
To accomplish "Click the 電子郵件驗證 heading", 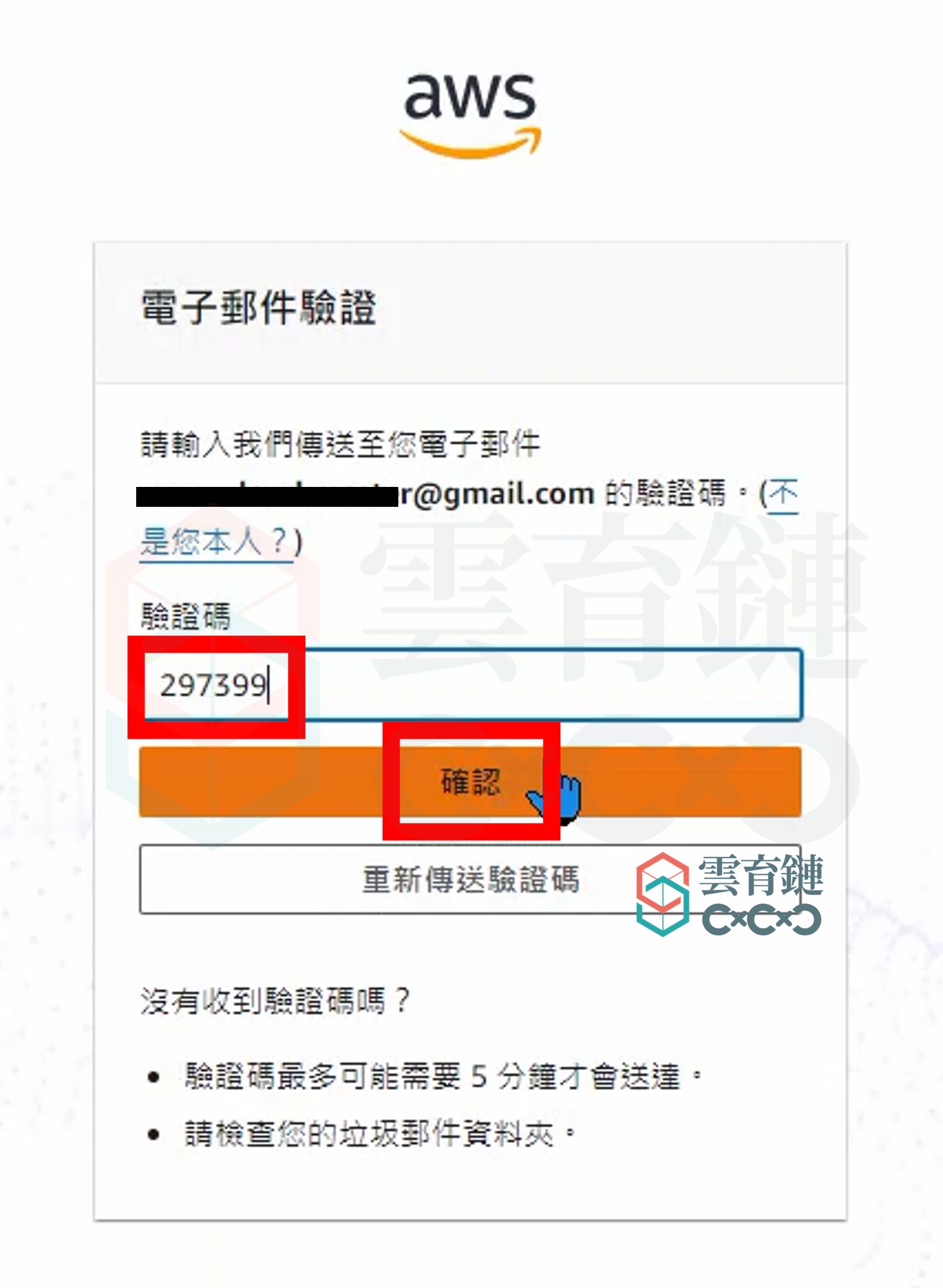I will tap(258, 307).
